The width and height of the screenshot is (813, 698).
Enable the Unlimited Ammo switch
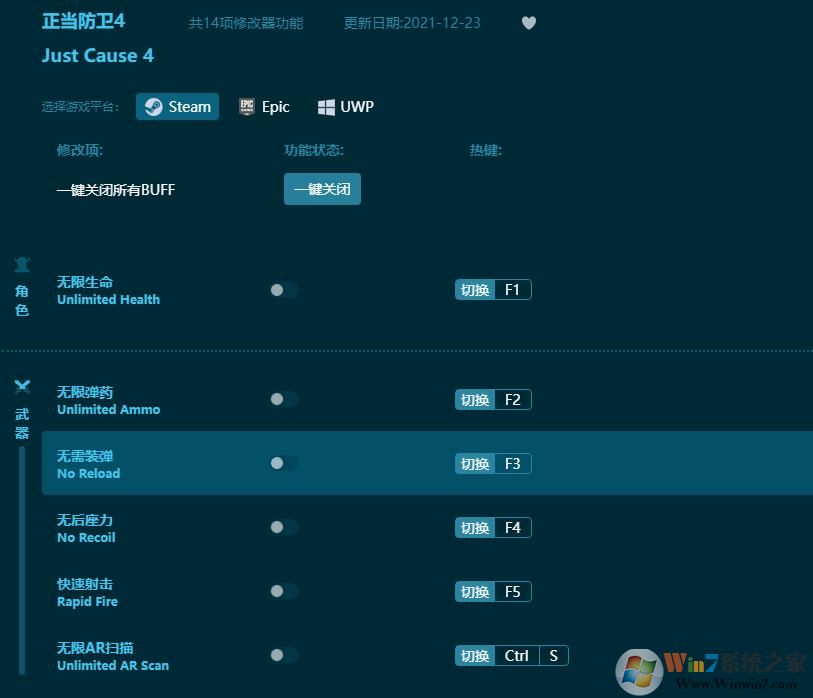pos(283,399)
